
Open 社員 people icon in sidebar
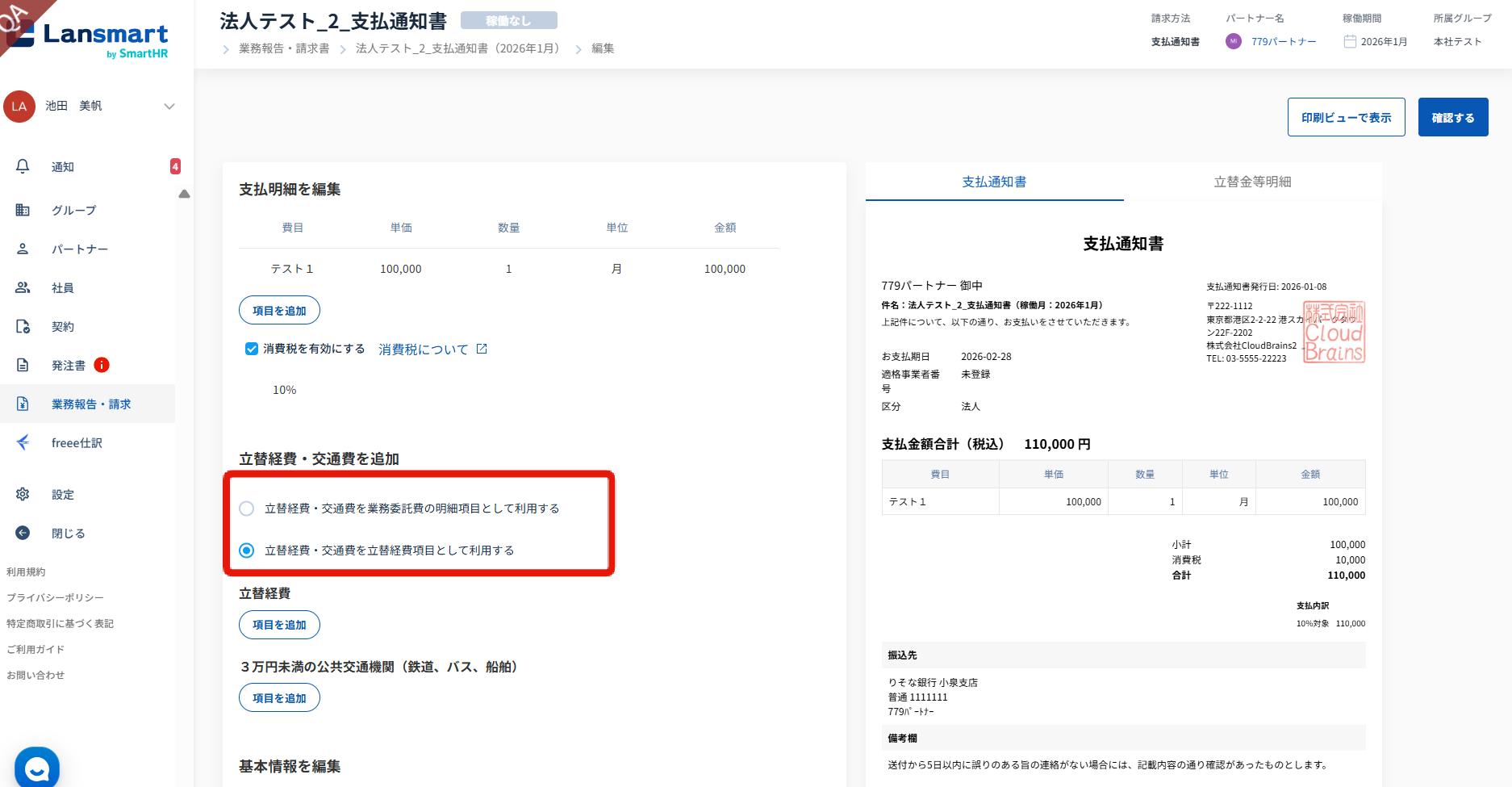(x=23, y=287)
